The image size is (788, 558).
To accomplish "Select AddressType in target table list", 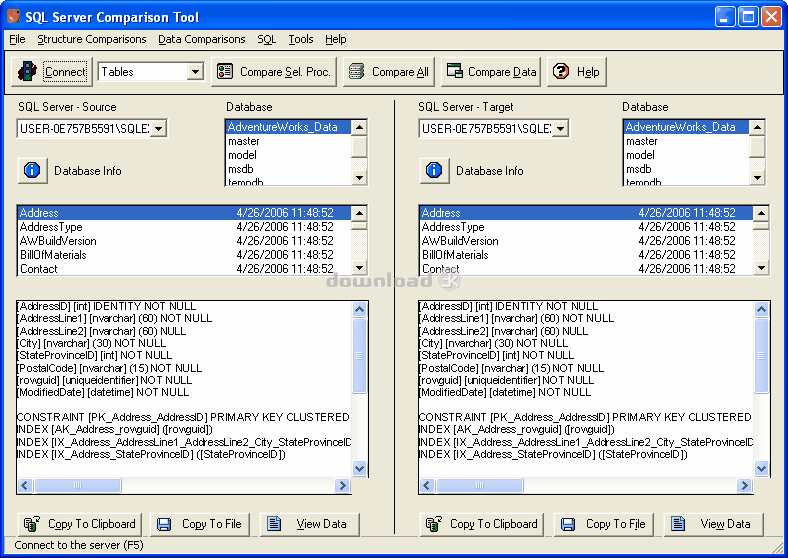I will (586, 227).
